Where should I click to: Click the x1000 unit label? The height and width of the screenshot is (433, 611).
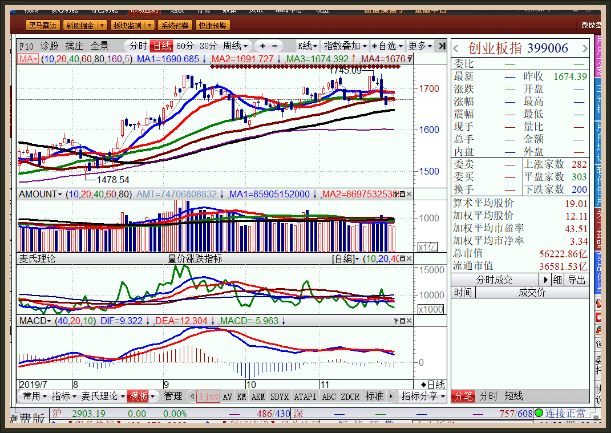pos(431,309)
